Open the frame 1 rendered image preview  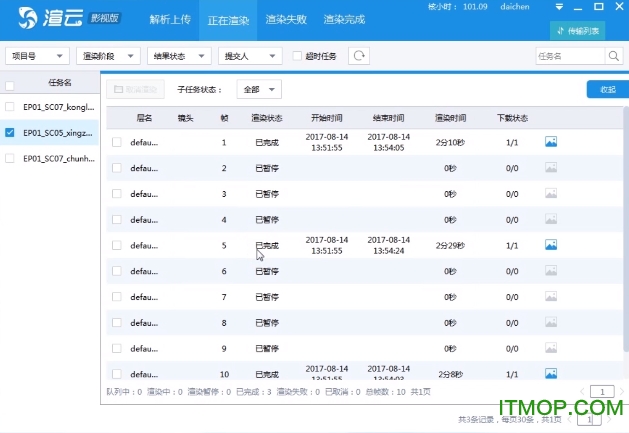click(x=551, y=142)
